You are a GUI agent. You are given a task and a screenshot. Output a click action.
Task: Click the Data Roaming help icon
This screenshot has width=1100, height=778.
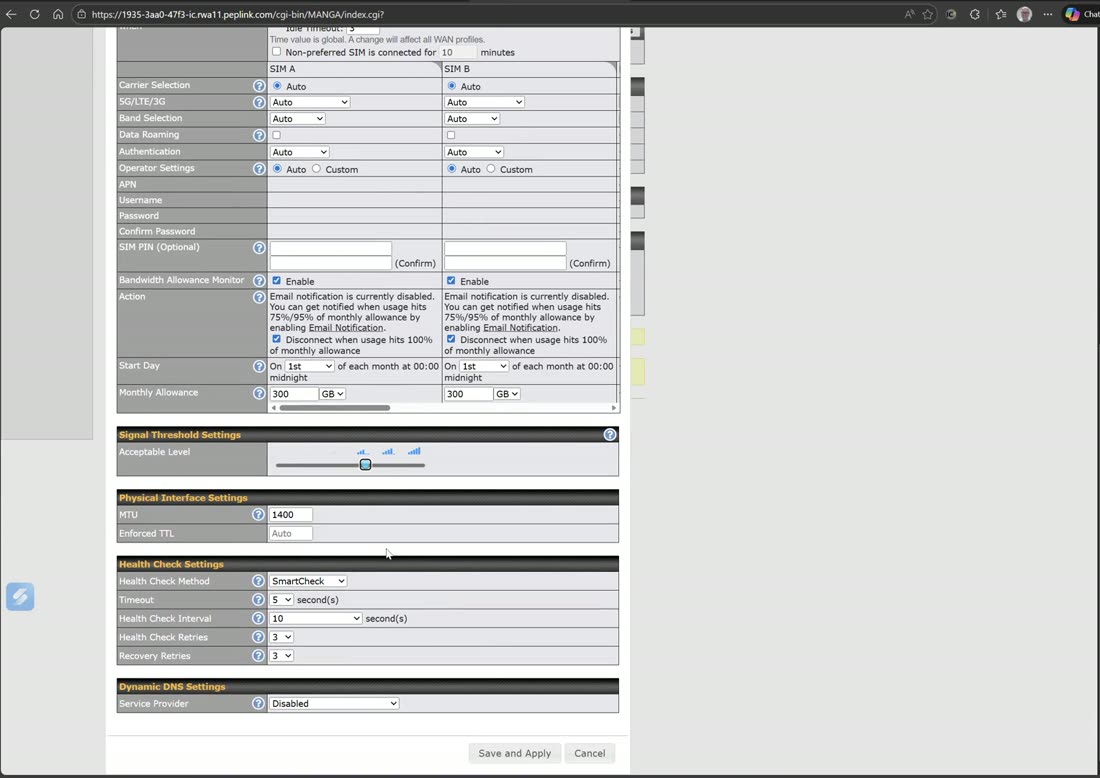click(259, 135)
